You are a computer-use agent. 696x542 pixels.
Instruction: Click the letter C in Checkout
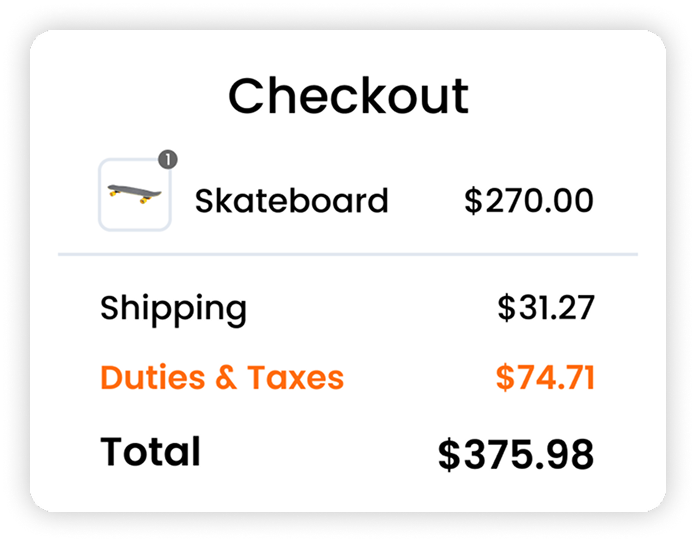coord(247,96)
